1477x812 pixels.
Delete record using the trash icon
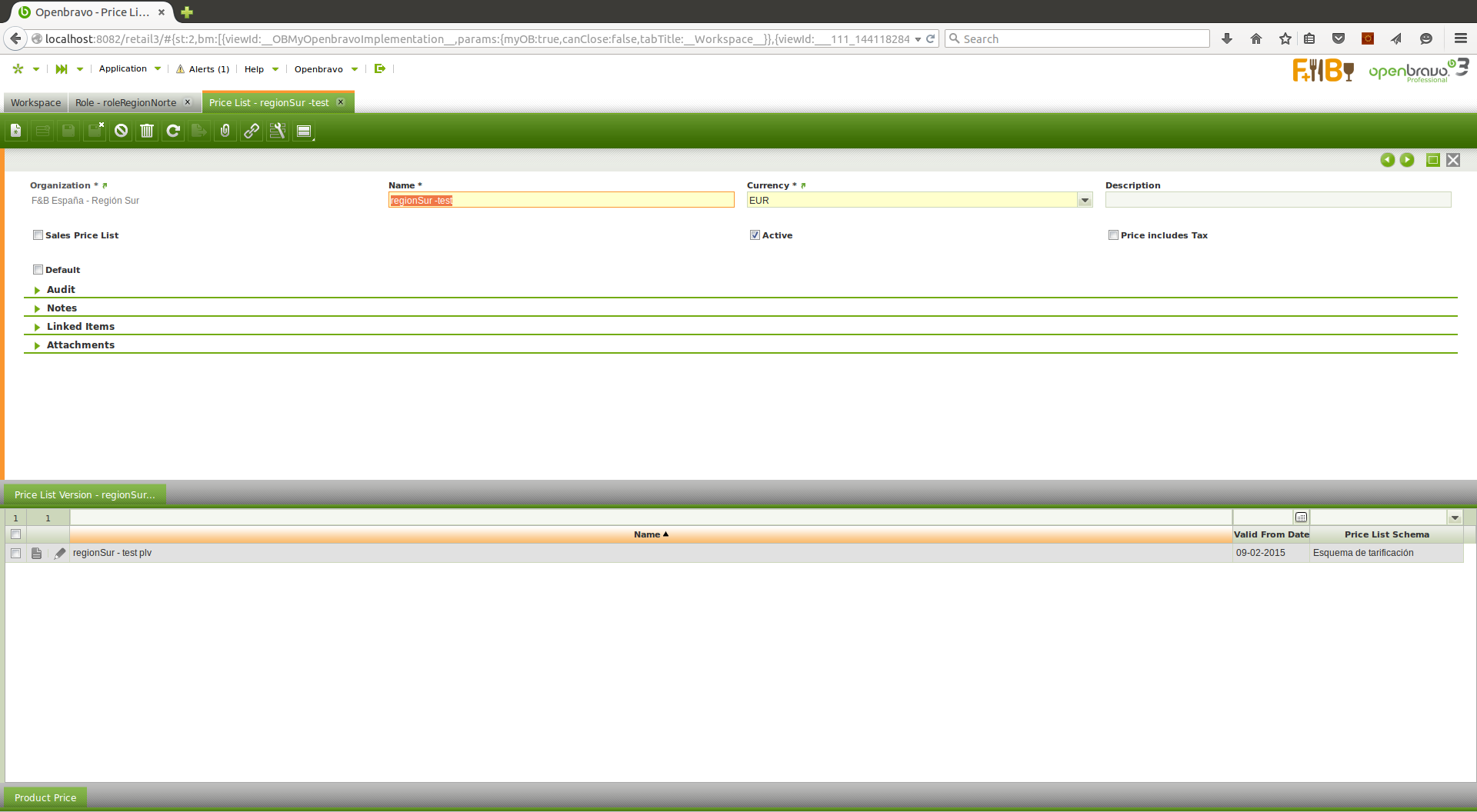[x=147, y=131]
